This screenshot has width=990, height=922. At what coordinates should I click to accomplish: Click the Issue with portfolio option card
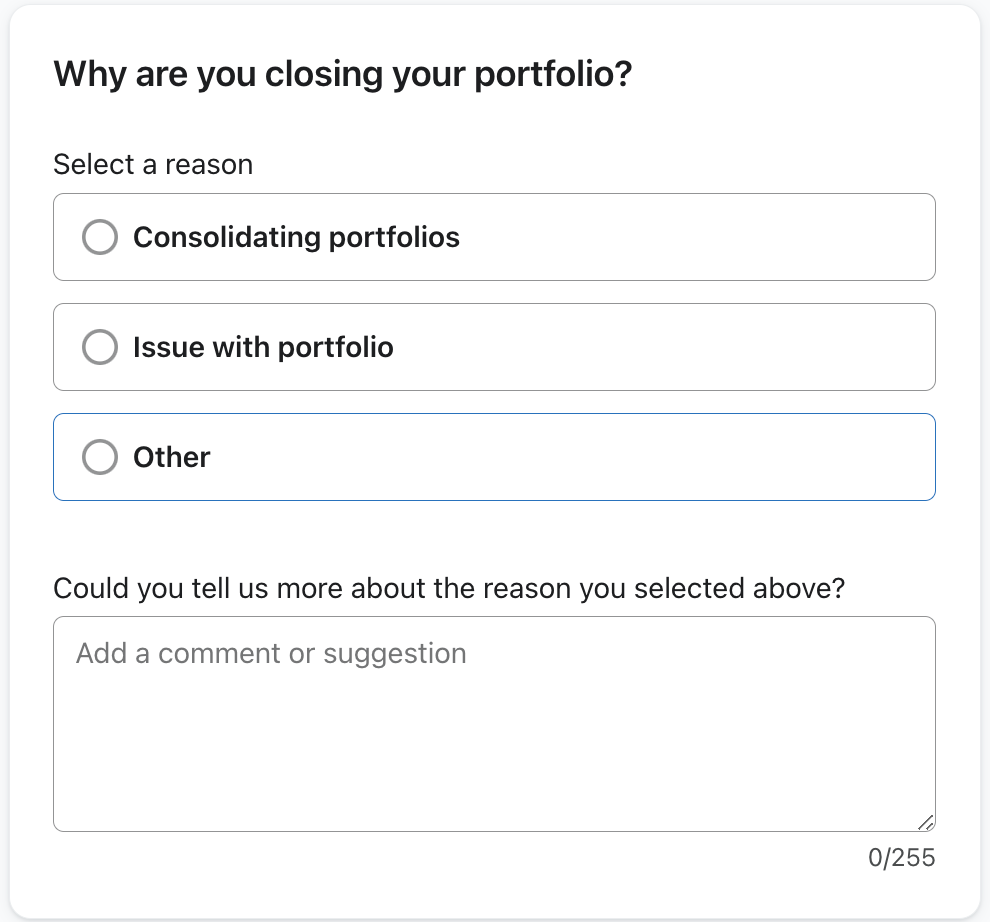[x=494, y=347]
